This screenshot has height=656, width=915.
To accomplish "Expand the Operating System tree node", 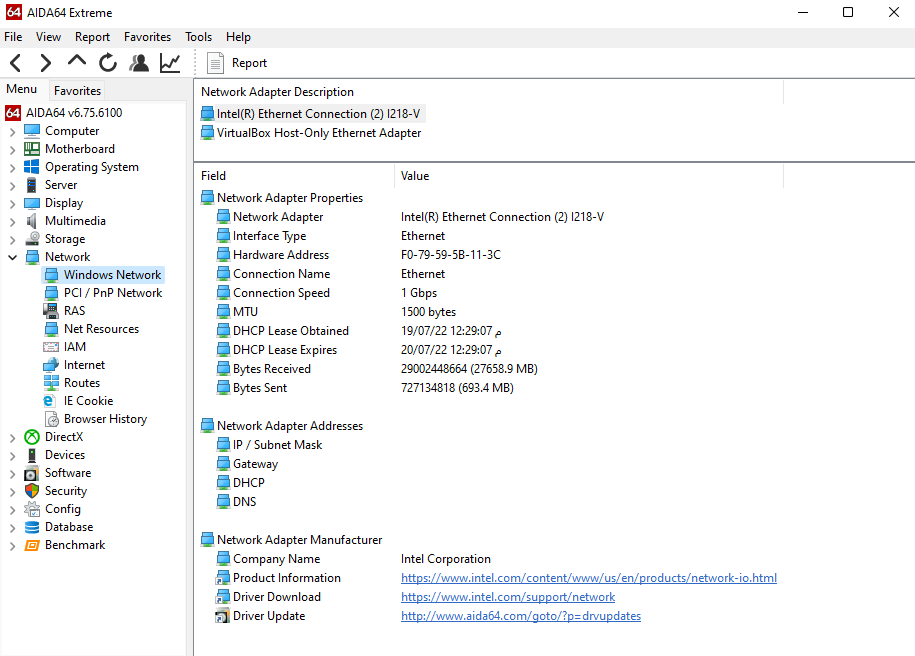I will (12, 168).
